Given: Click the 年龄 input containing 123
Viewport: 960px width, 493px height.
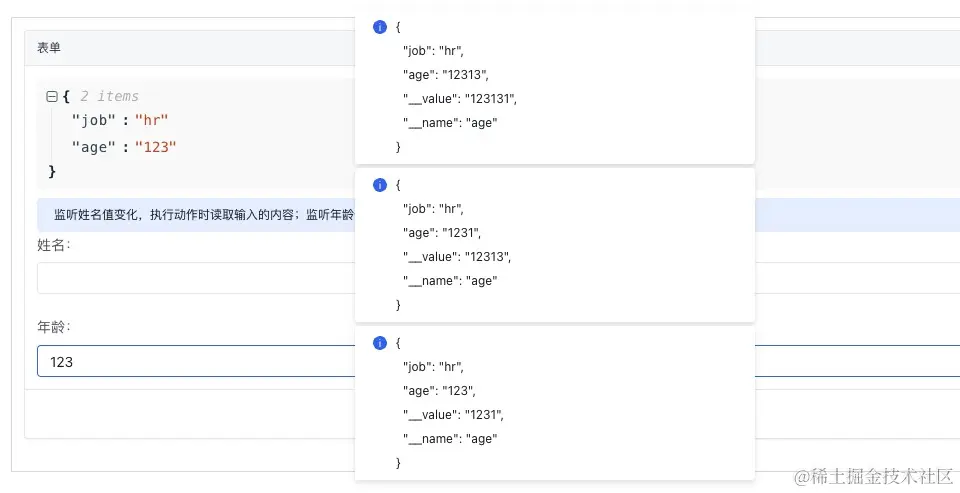Looking at the screenshot, I should [195, 361].
